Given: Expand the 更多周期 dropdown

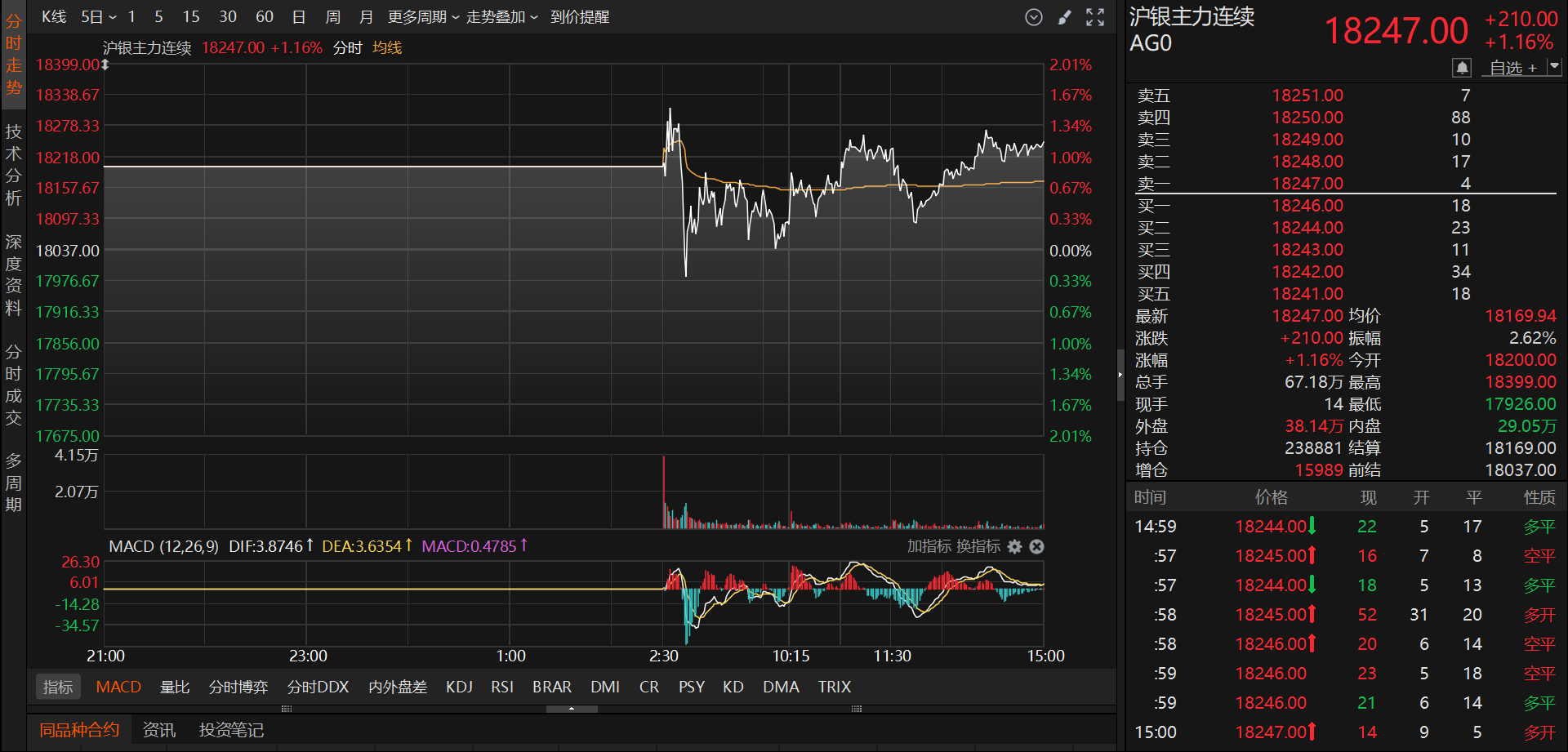Looking at the screenshot, I should pyautogui.click(x=423, y=17).
